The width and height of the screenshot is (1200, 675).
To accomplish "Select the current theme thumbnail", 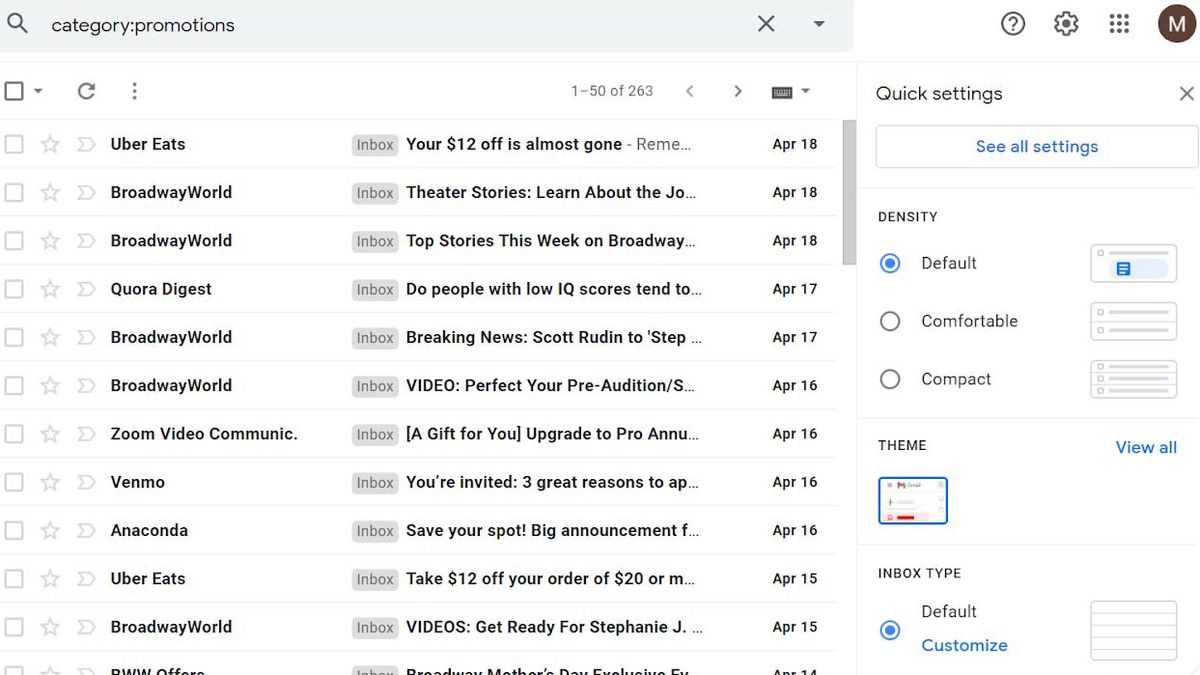I will click(x=912, y=502).
